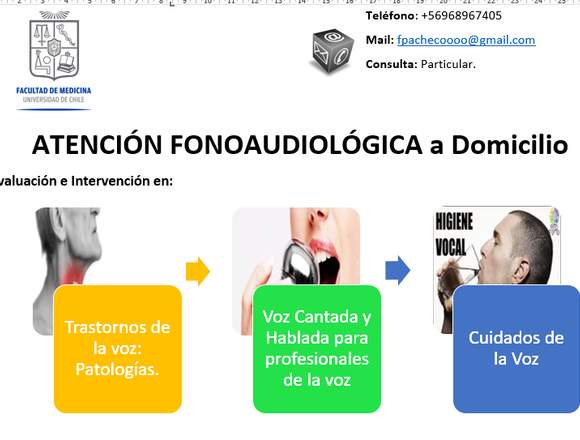Select the yellow right arrow shape
Viewport: 580px width, 440px height.
pyautogui.click(x=198, y=271)
